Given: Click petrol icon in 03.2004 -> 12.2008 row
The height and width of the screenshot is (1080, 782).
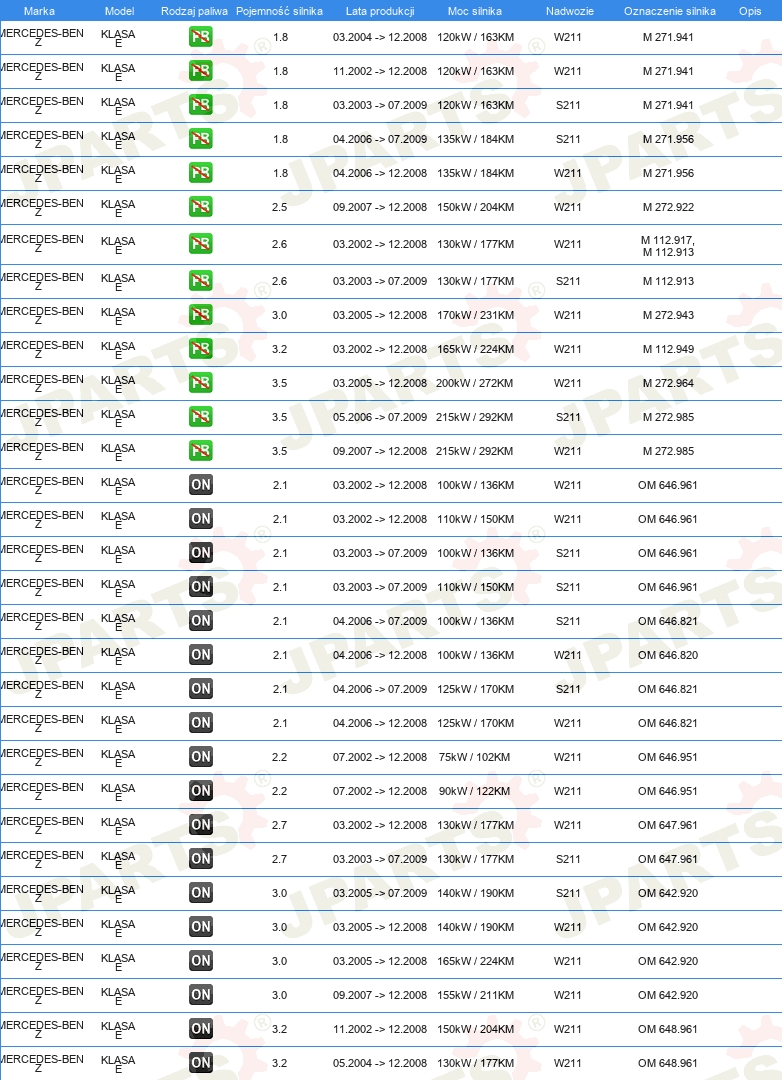Looking at the screenshot, I should pyautogui.click(x=200, y=37).
